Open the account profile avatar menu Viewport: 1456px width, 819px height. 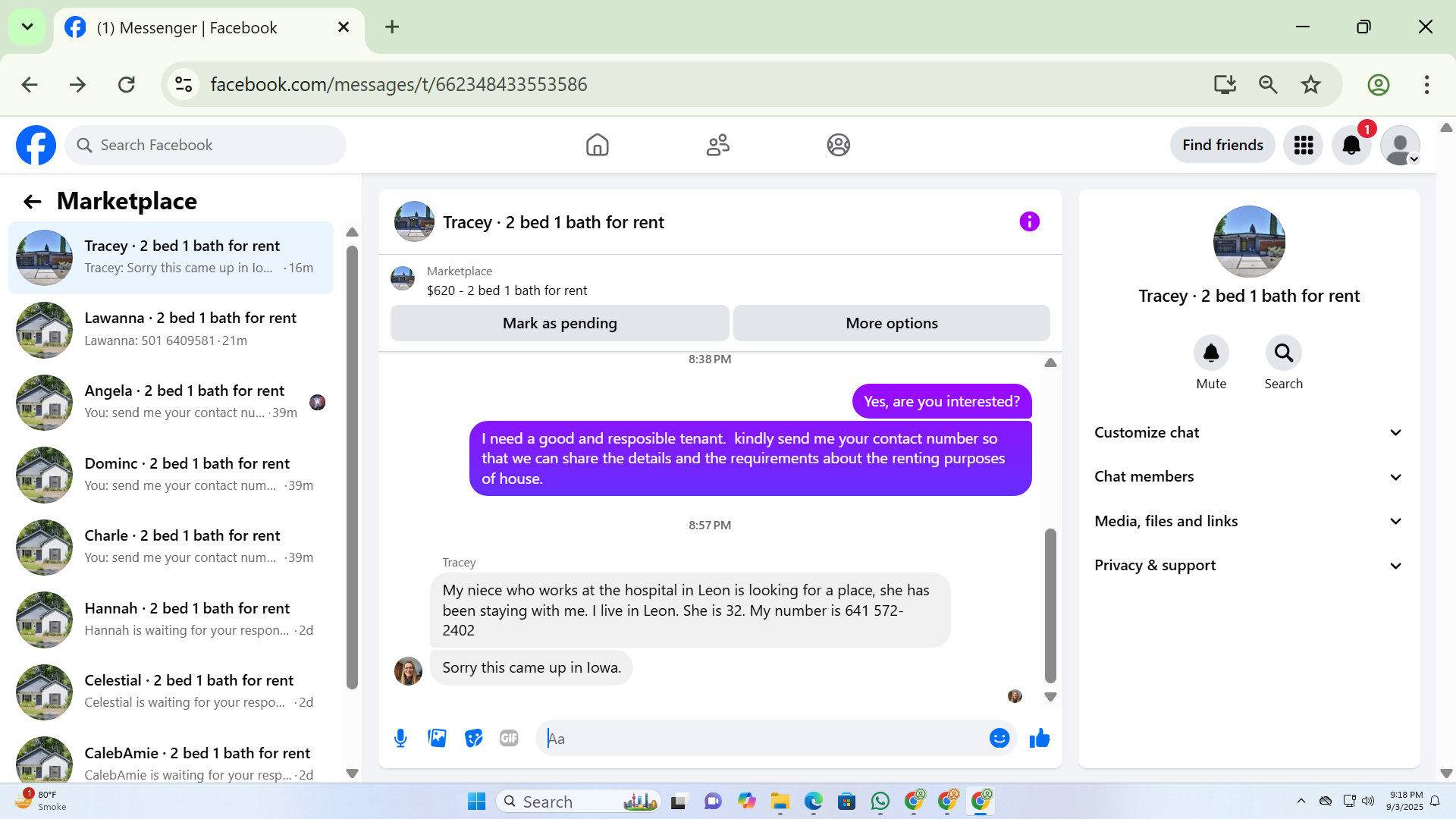[x=1400, y=145]
